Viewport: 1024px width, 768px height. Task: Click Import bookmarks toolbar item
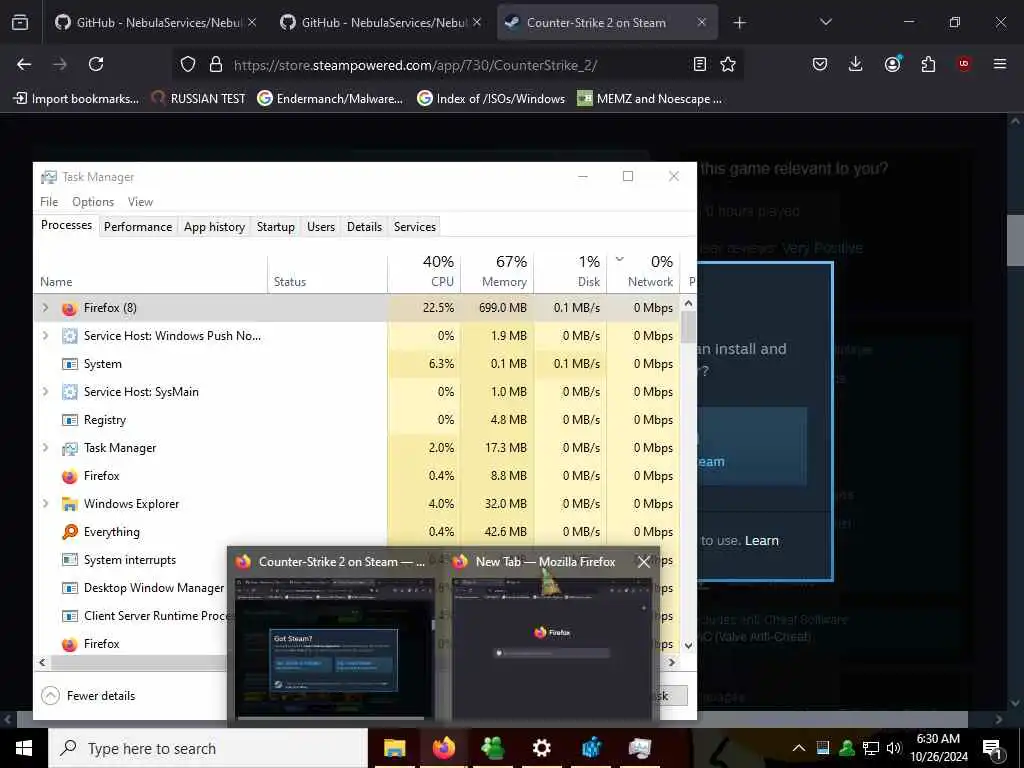click(x=76, y=99)
